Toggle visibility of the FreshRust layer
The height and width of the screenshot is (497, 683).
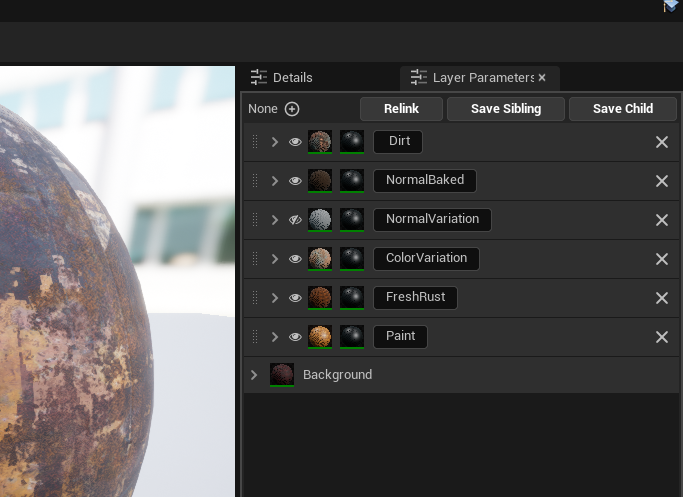pos(295,298)
